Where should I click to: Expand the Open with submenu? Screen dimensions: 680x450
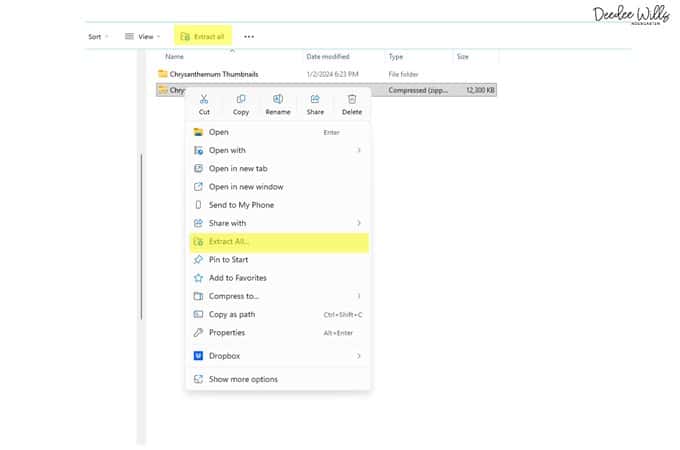(279, 150)
